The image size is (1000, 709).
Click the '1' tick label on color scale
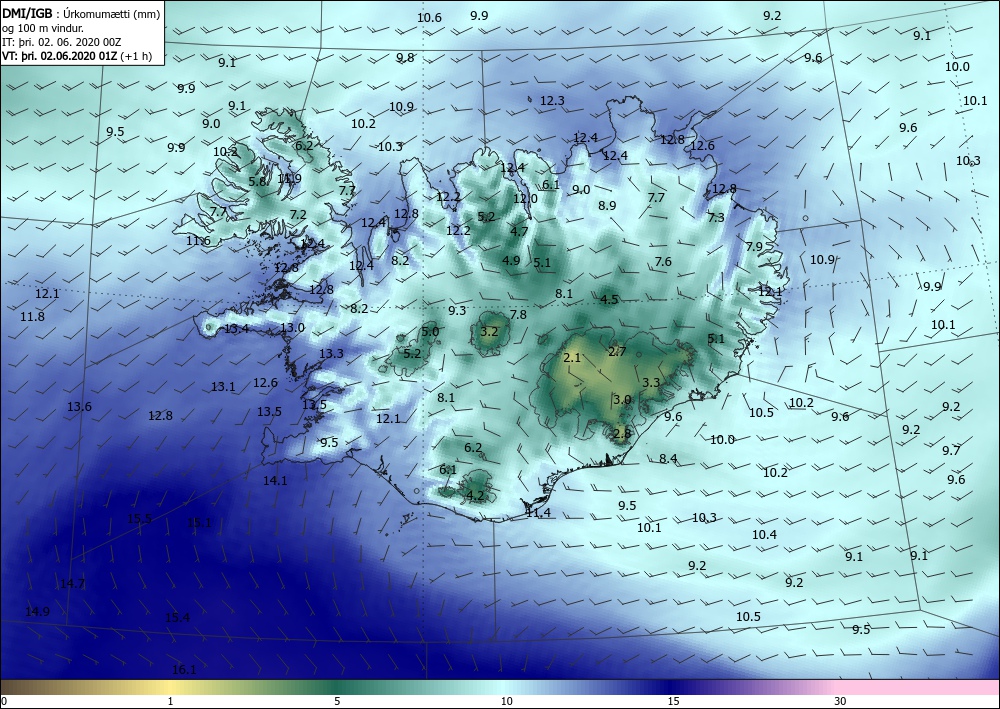(170, 702)
